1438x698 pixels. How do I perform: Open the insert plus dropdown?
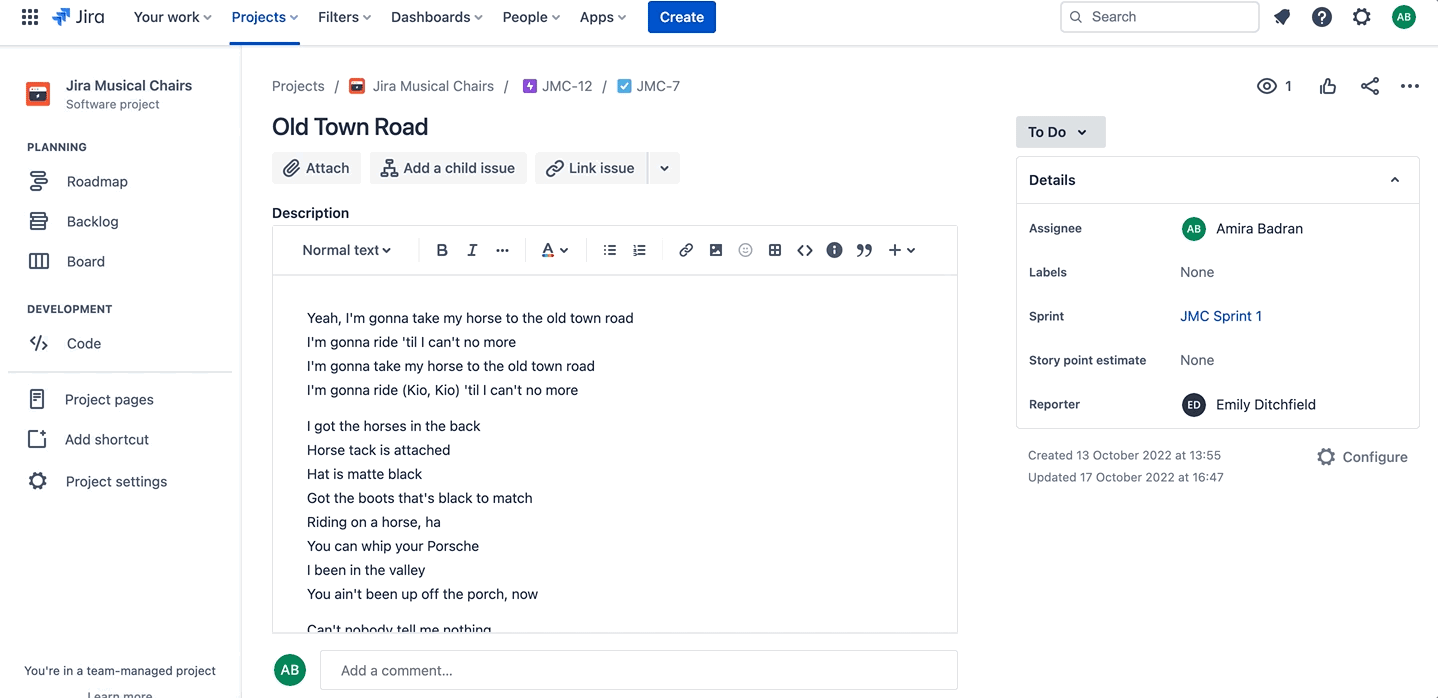(x=902, y=250)
